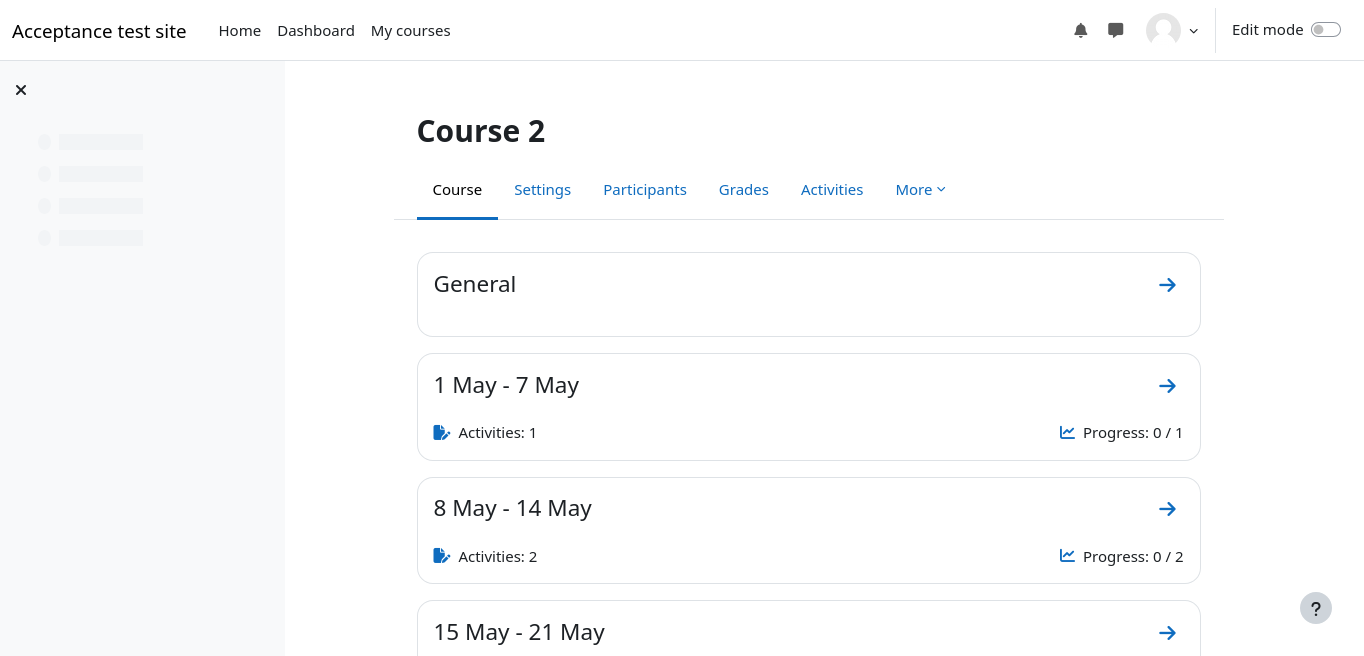
Task: Open 8 May - 14 May section arrow
Action: (1167, 509)
